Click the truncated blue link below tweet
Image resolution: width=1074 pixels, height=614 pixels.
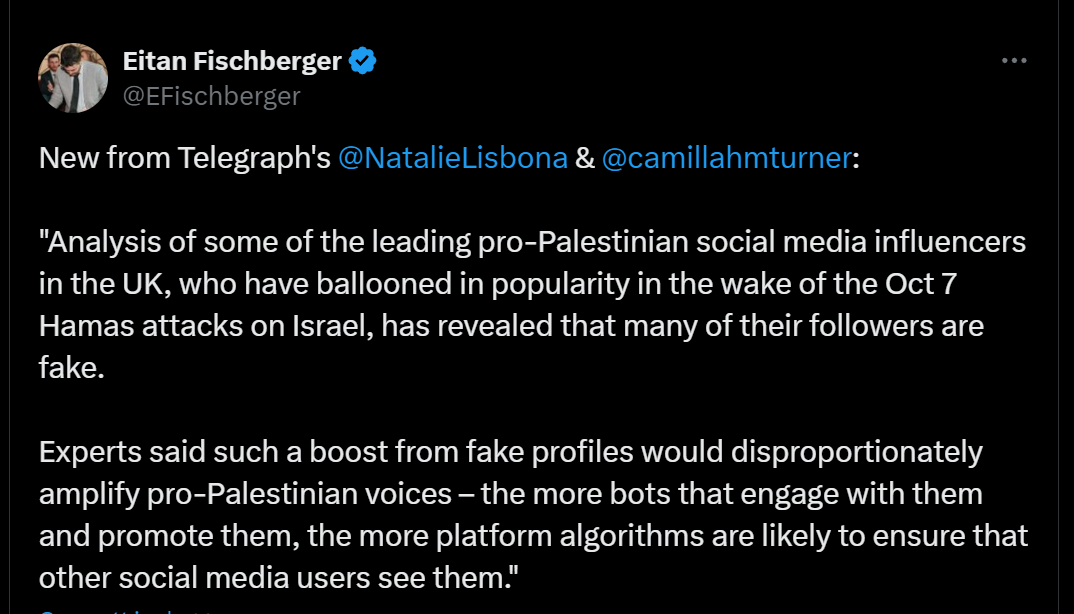click(x=127, y=610)
